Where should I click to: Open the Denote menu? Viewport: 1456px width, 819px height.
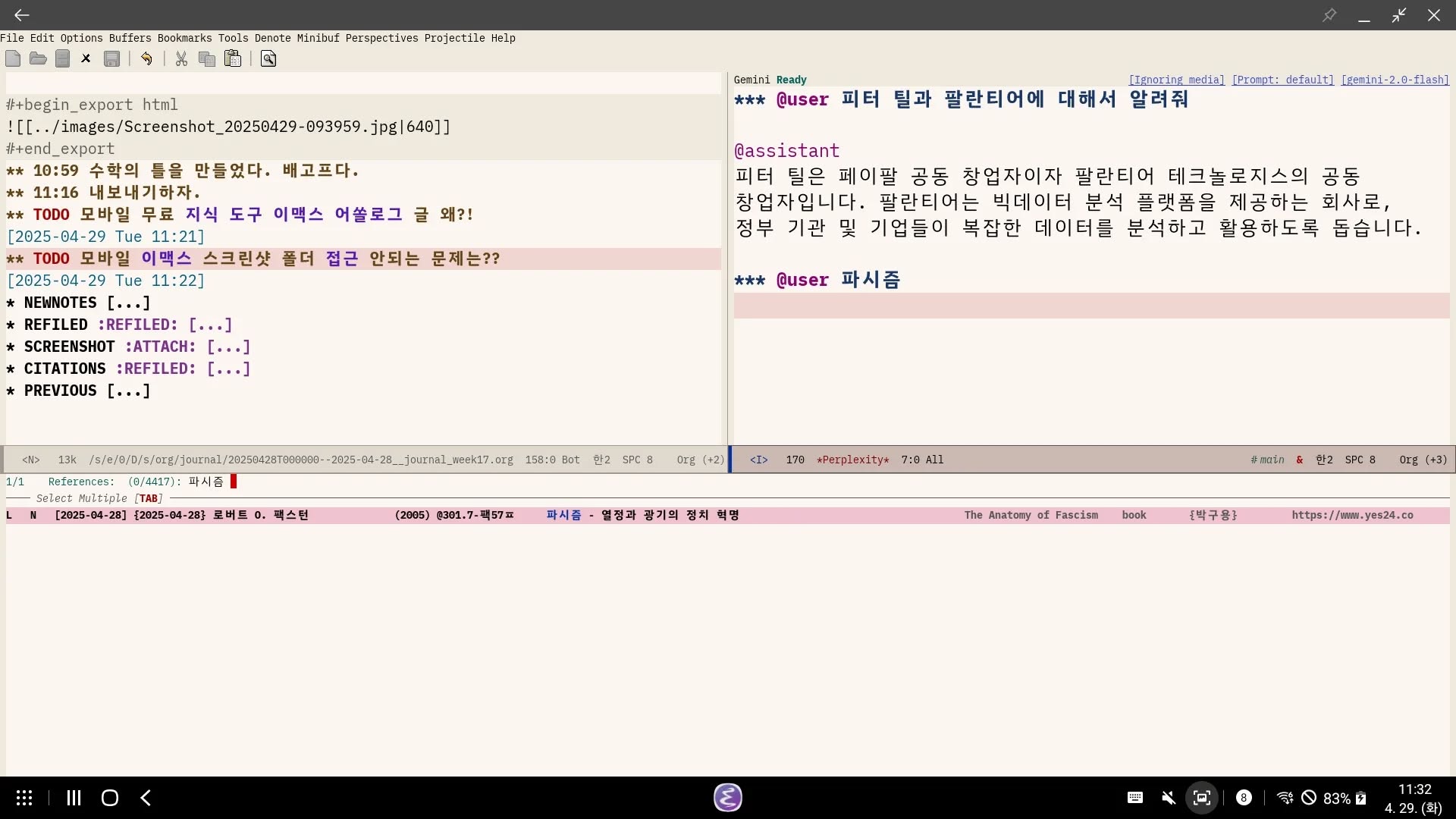coord(272,38)
